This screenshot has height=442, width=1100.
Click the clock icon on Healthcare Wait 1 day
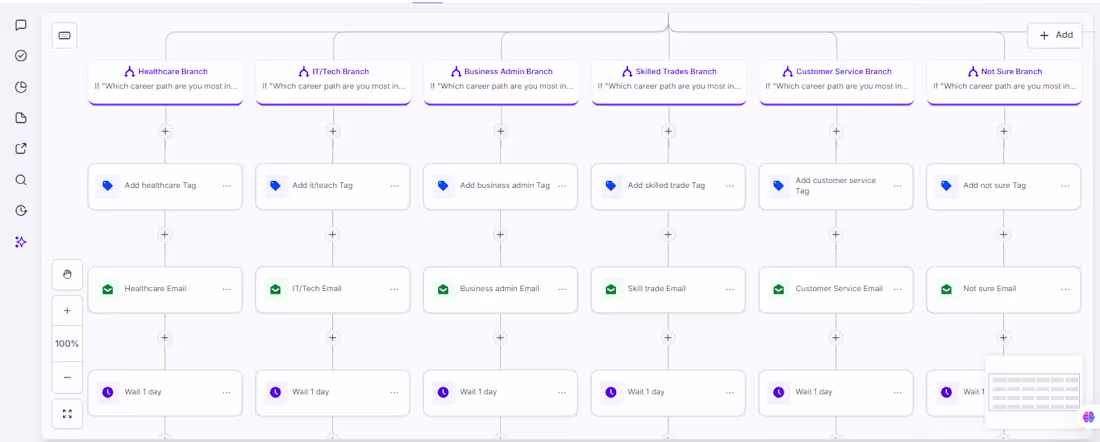pyautogui.click(x=107, y=392)
